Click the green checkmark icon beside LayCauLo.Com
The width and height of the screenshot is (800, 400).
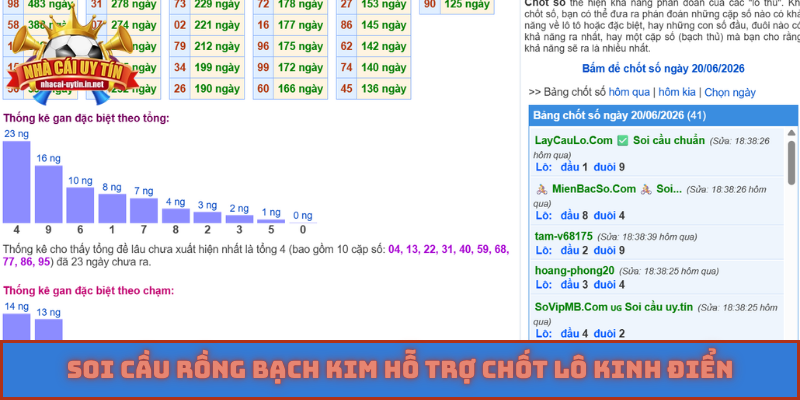[622, 141]
